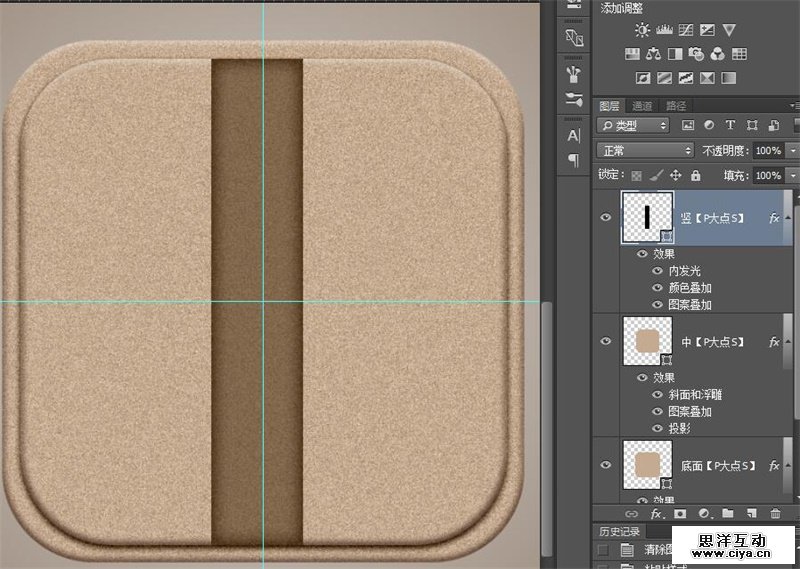Toggle visibility of 内发光 effect
Image resolution: width=800 pixels, height=569 pixels.
click(x=657, y=271)
